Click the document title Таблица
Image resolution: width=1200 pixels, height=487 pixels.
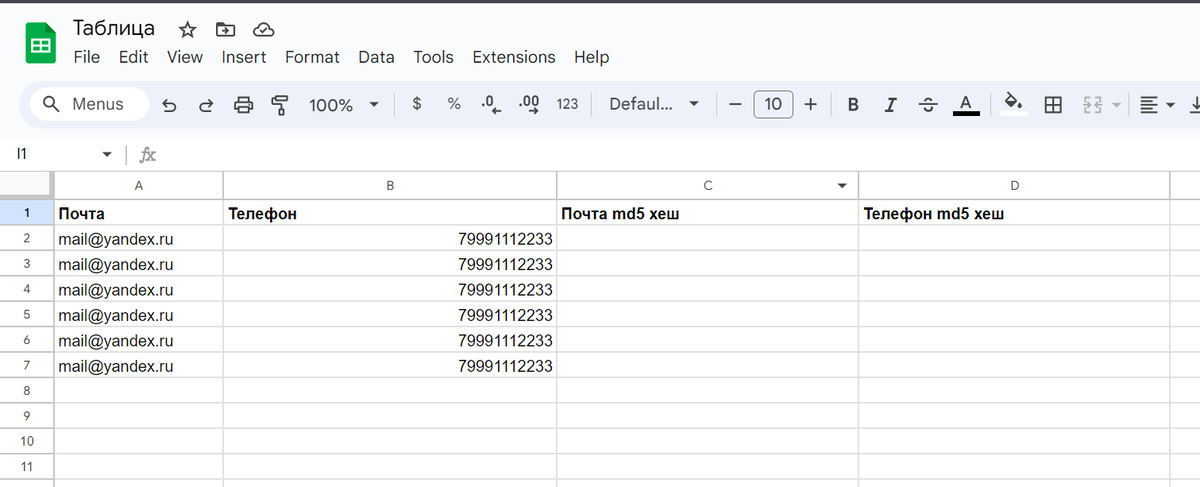coord(114,27)
